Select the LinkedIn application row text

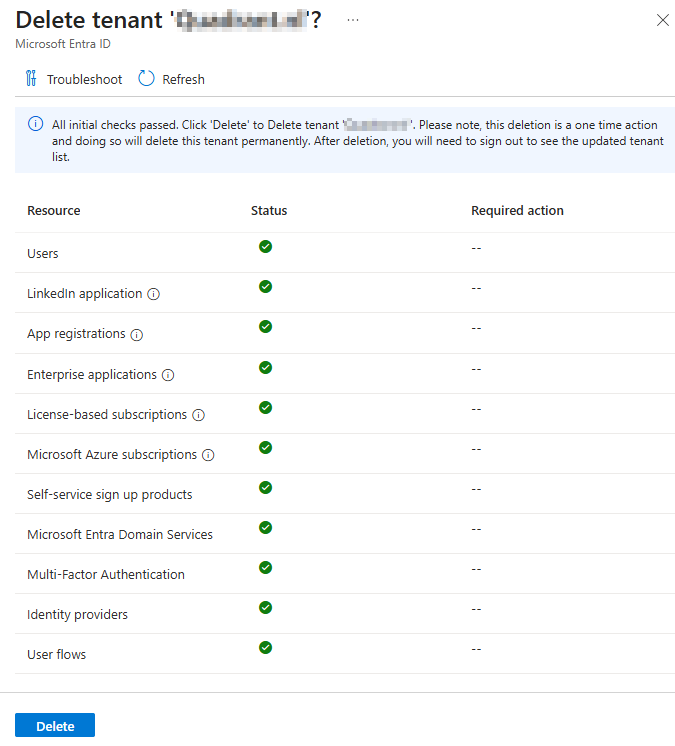pos(85,294)
